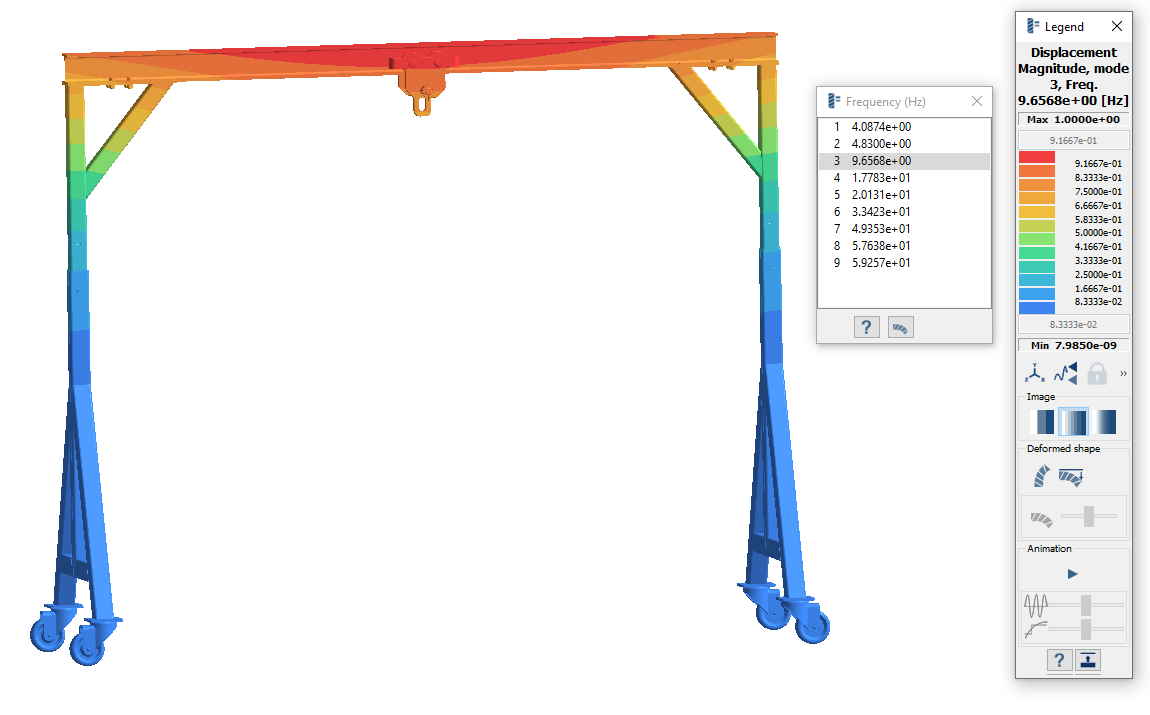The image size is (1150, 715).
Task: Select mode 8 frequency 5.7638e+01
Action: pyautogui.click(x=904, y=246)
